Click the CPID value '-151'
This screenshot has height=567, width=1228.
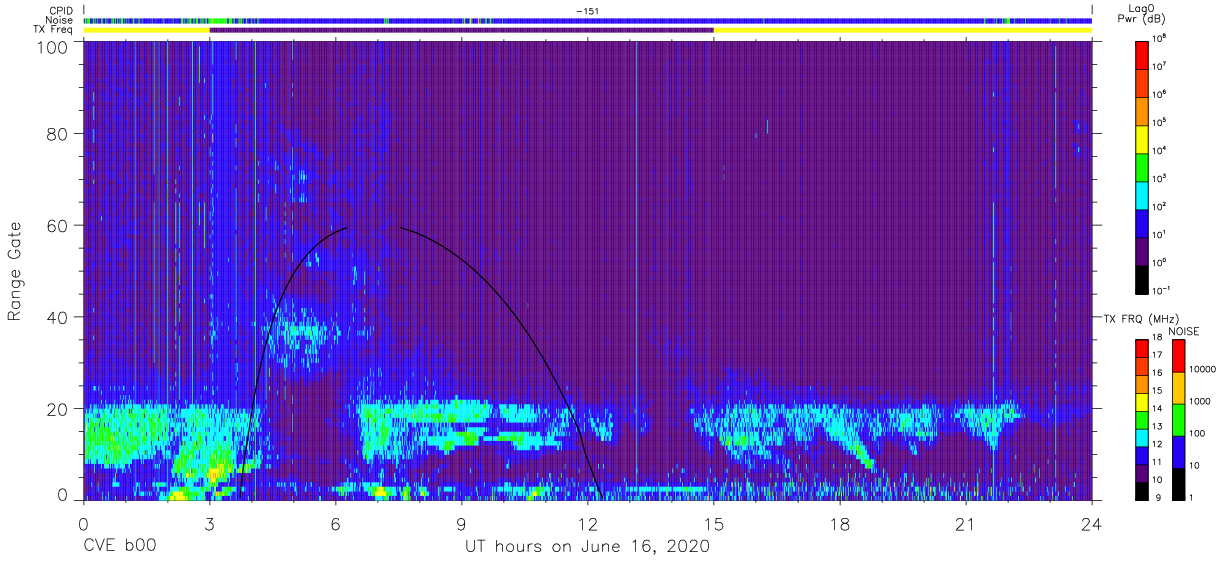(x=587, y=11)
